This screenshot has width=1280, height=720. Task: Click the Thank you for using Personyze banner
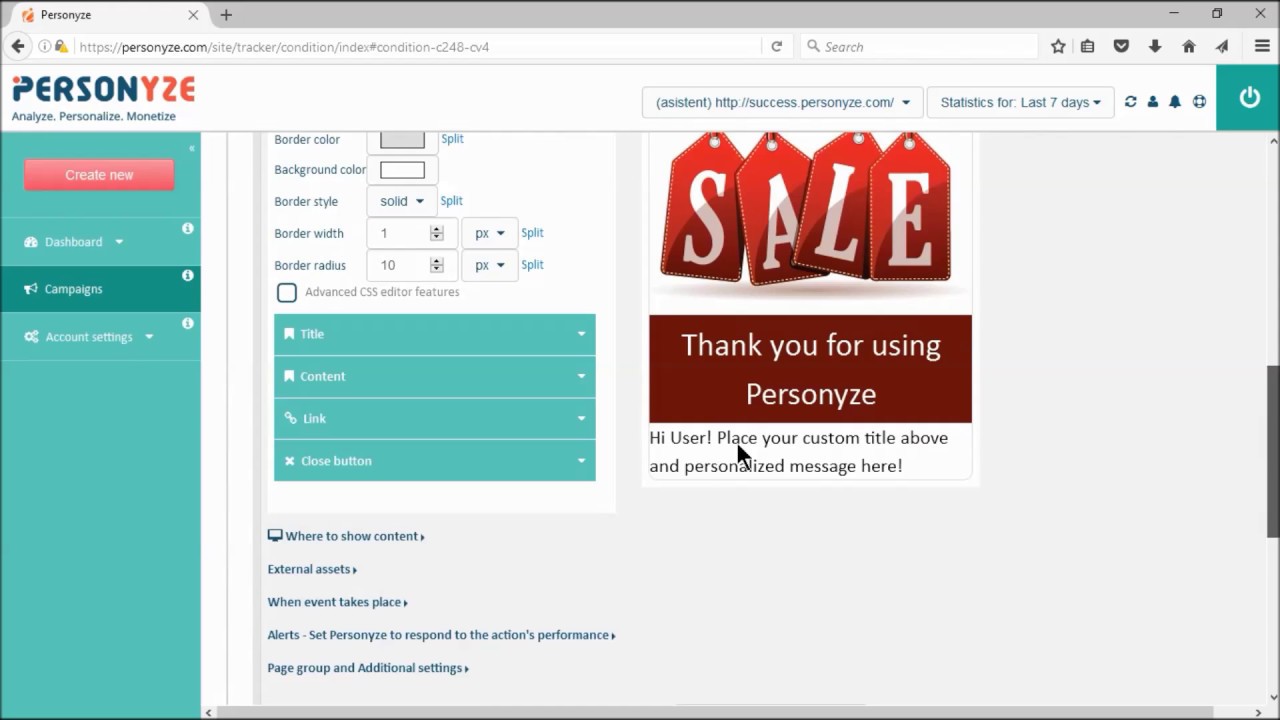point(810,369)
